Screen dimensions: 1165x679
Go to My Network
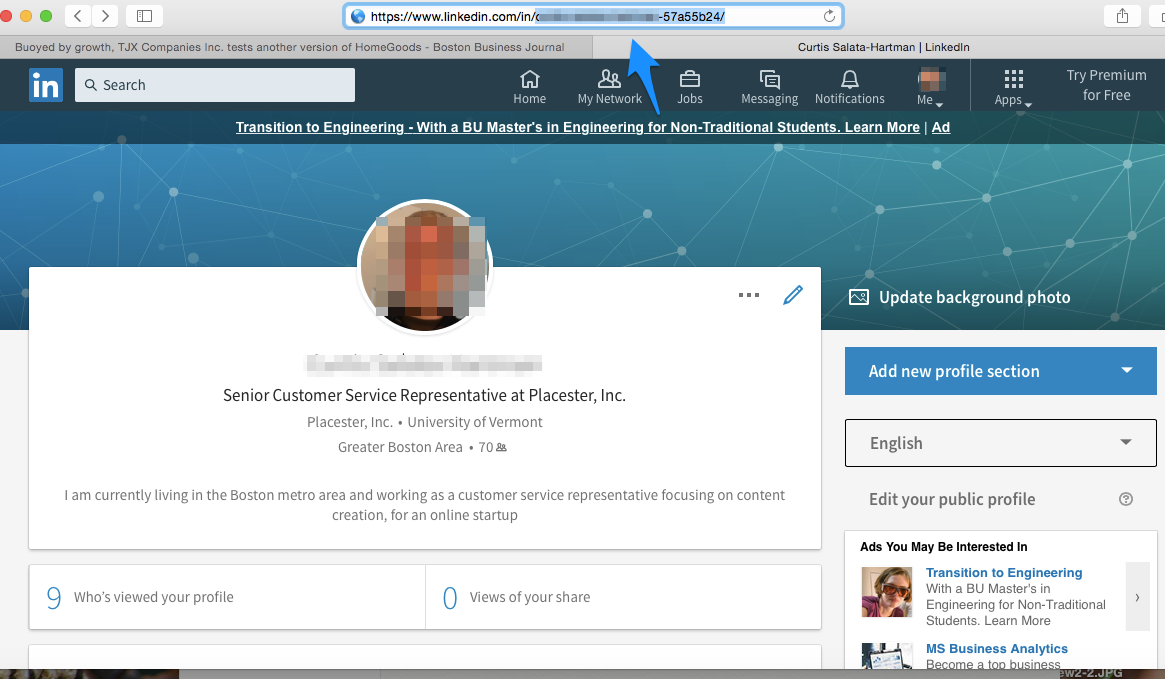pyautogui.click(x=609, y=86)
